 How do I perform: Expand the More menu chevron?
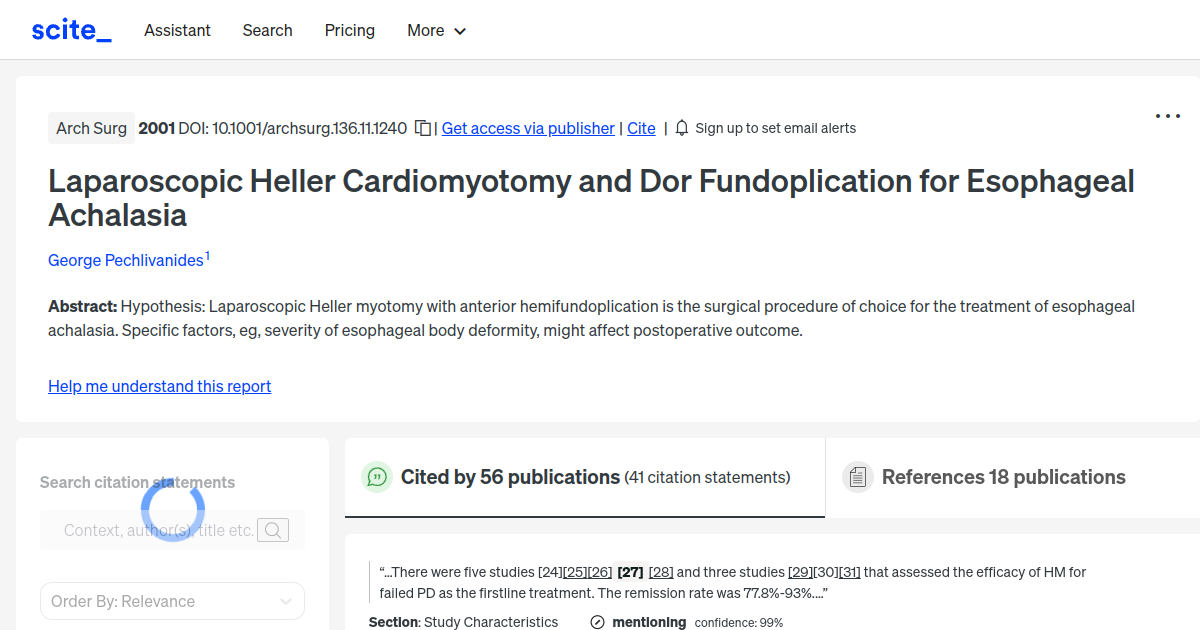(461, 31)
